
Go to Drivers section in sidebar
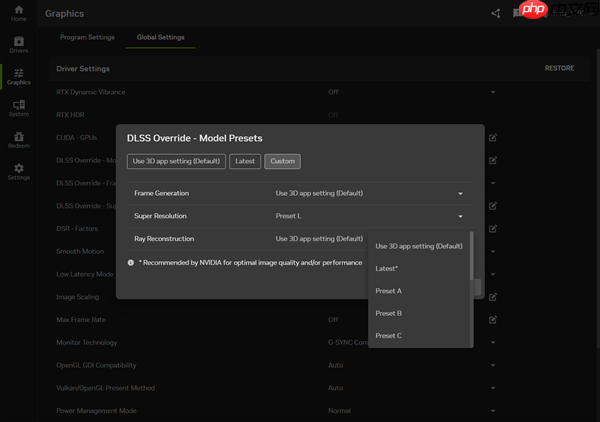[18, 44]
